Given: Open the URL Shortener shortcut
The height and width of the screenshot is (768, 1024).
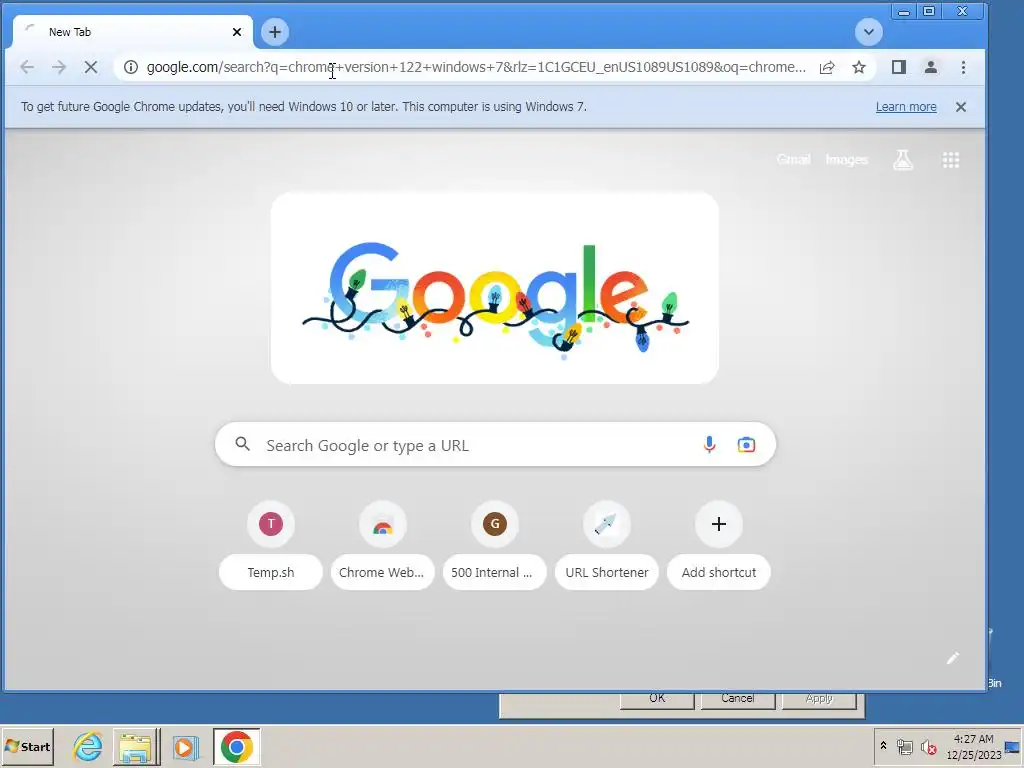Looking at the screenshot, I should (x=607, y=545).
